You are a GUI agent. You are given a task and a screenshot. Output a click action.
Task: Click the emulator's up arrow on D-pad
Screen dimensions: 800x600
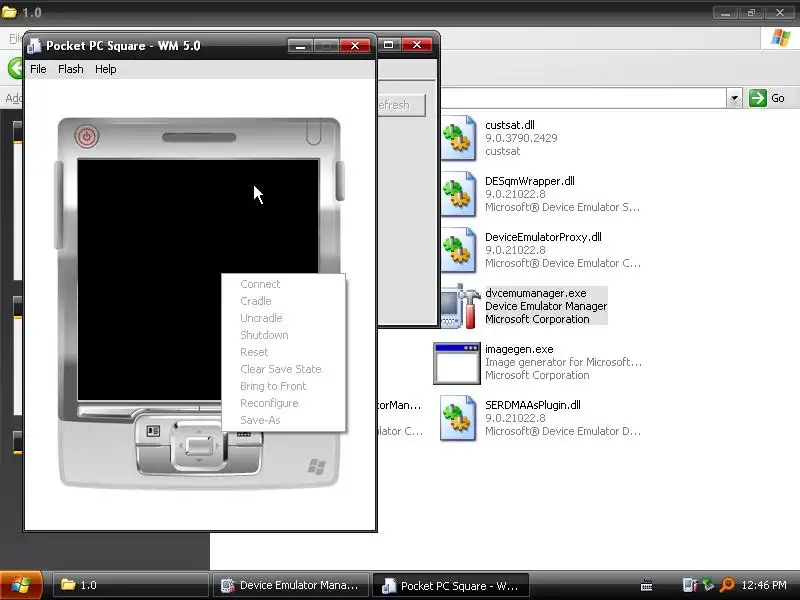pyautogui.click(x=199, y=431)
